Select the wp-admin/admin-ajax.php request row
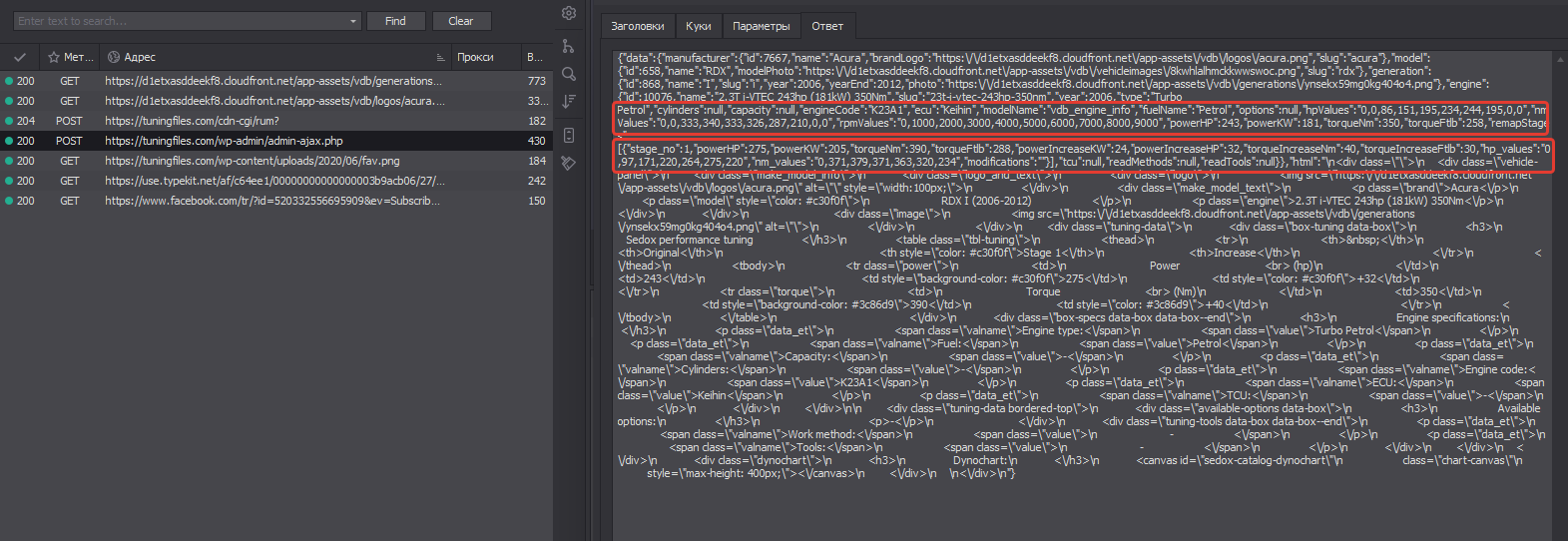The image size is (1568, 541). [276, 141]
